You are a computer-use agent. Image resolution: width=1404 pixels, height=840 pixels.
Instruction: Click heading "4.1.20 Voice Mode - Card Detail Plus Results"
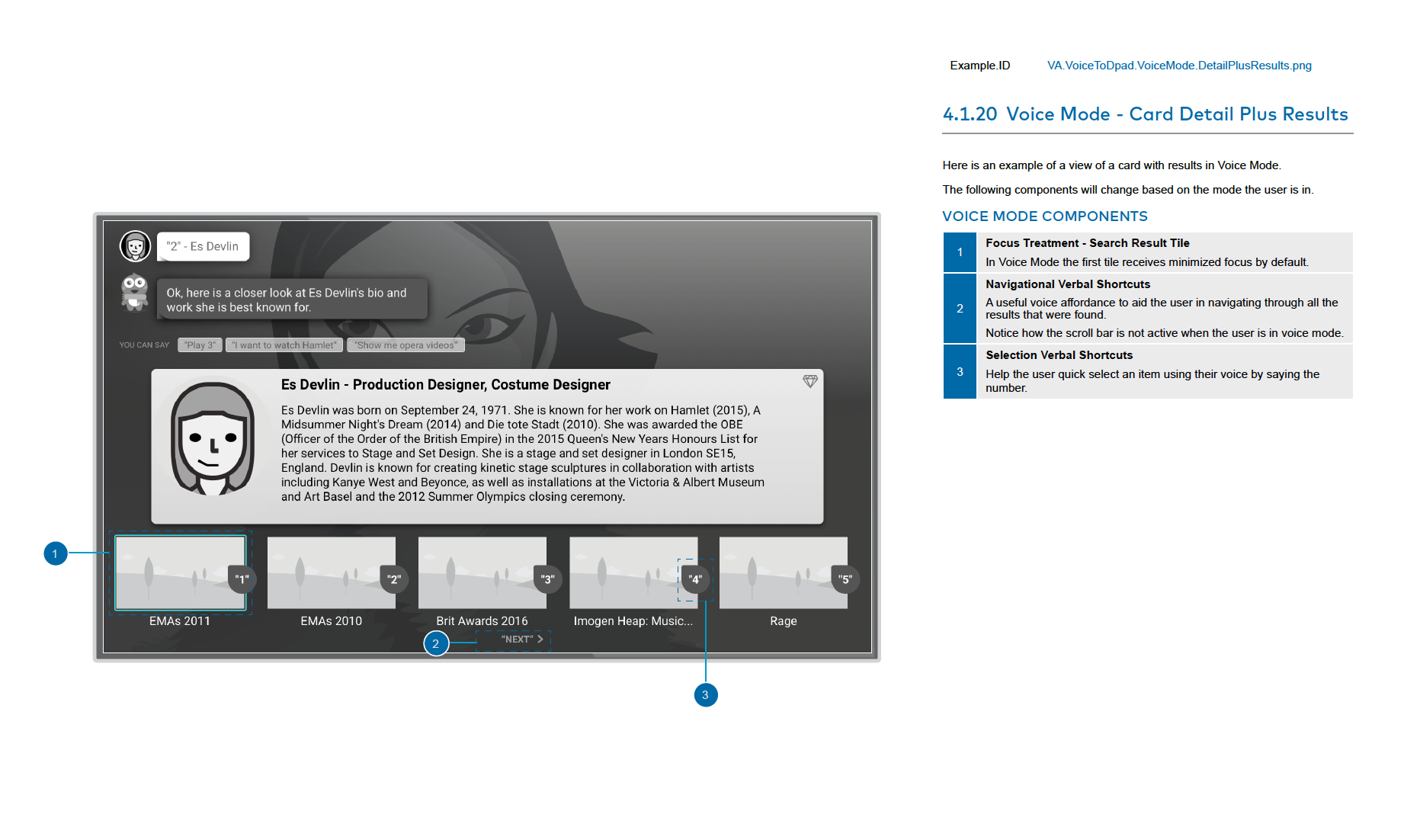pyautogui.click(x=1146, y=114)
